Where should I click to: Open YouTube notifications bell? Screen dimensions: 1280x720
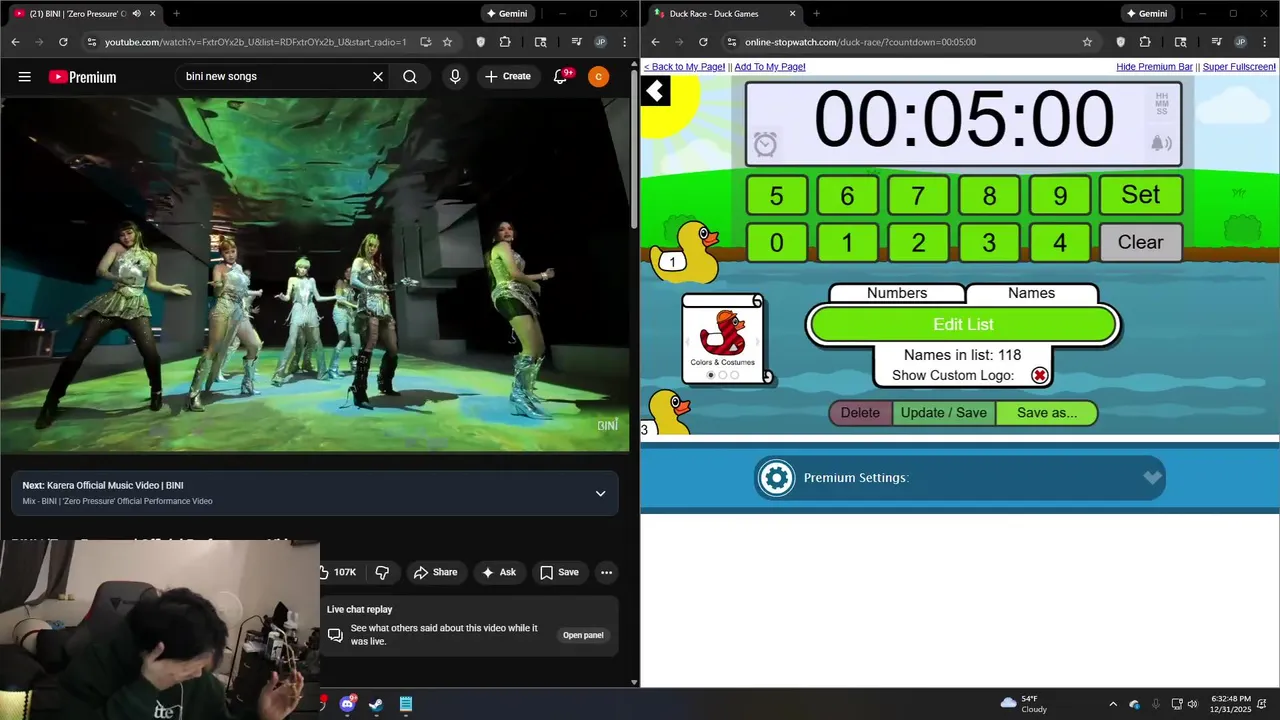pos(560,77)
